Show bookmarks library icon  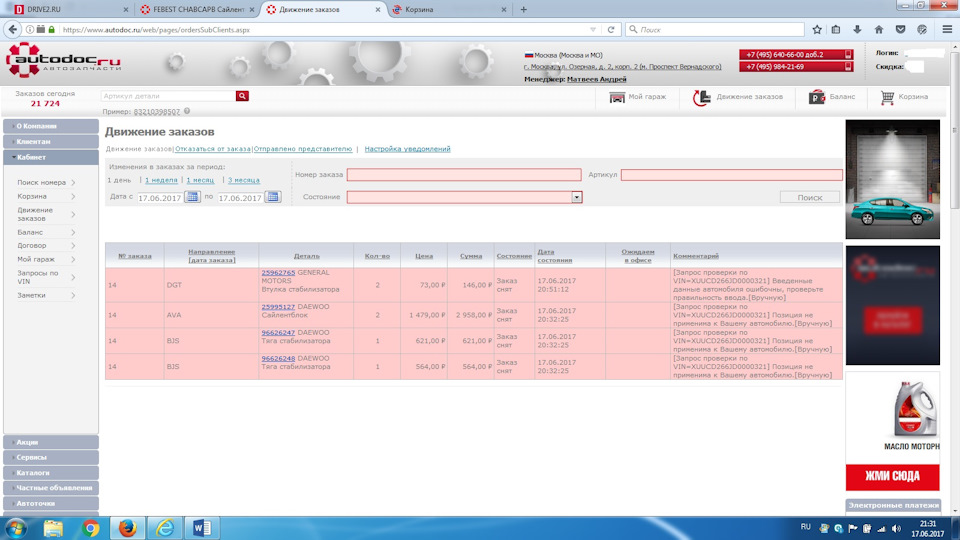point(836,29)
